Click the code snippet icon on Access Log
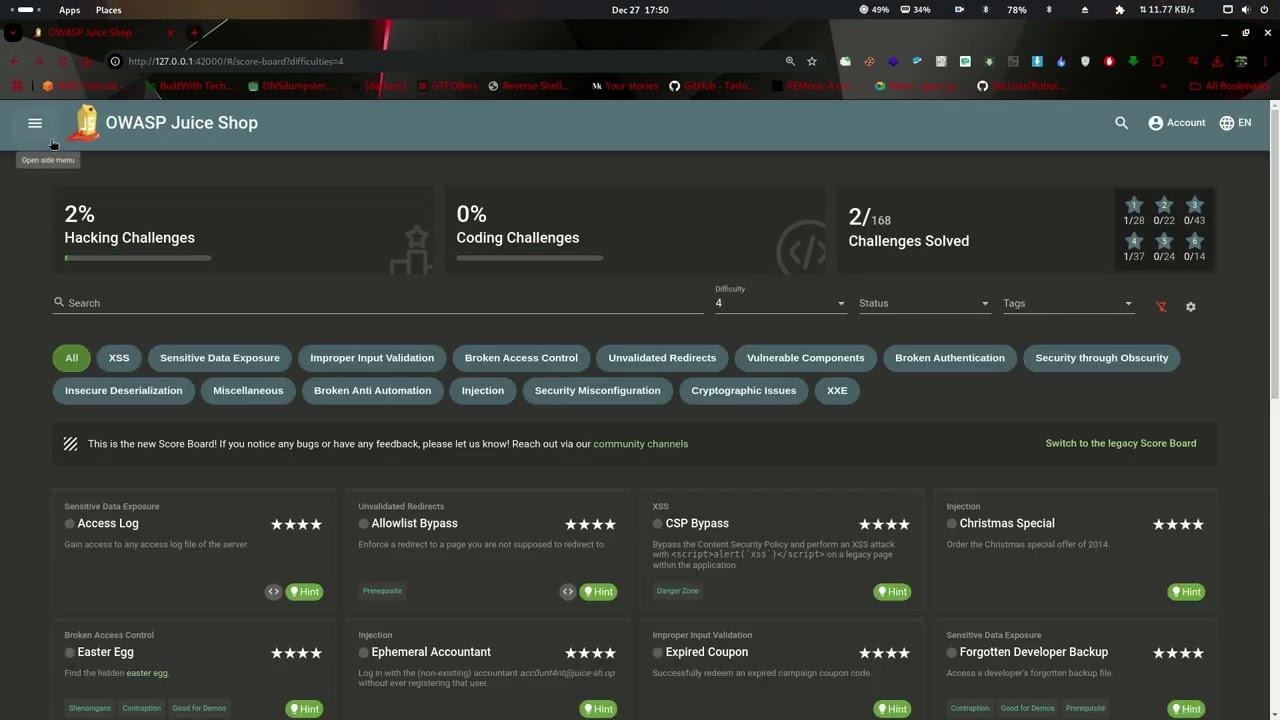This screenshot has height=720, width=1280. (273, 592)
